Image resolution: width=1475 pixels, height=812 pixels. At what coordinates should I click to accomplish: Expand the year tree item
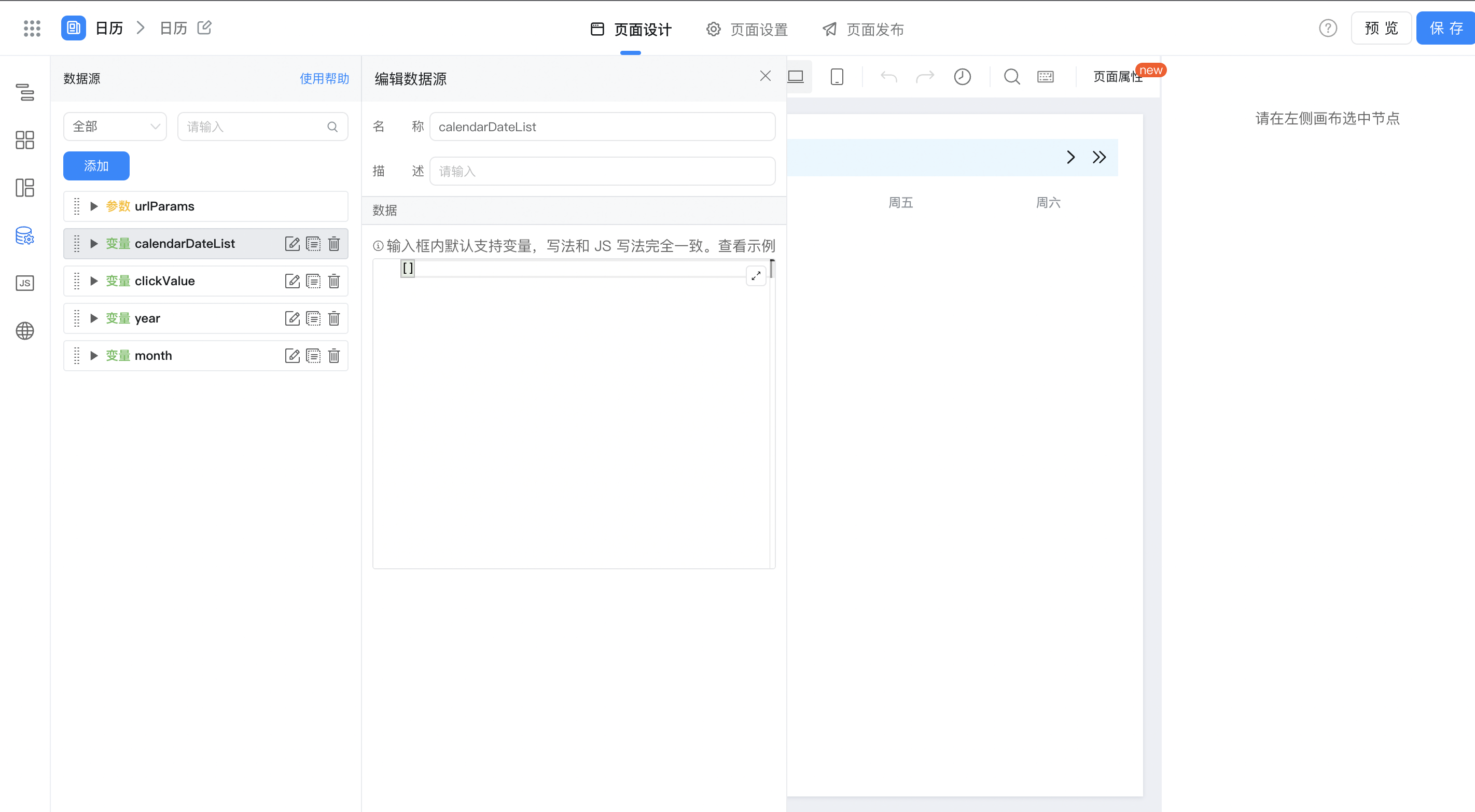tap(94, 318)
